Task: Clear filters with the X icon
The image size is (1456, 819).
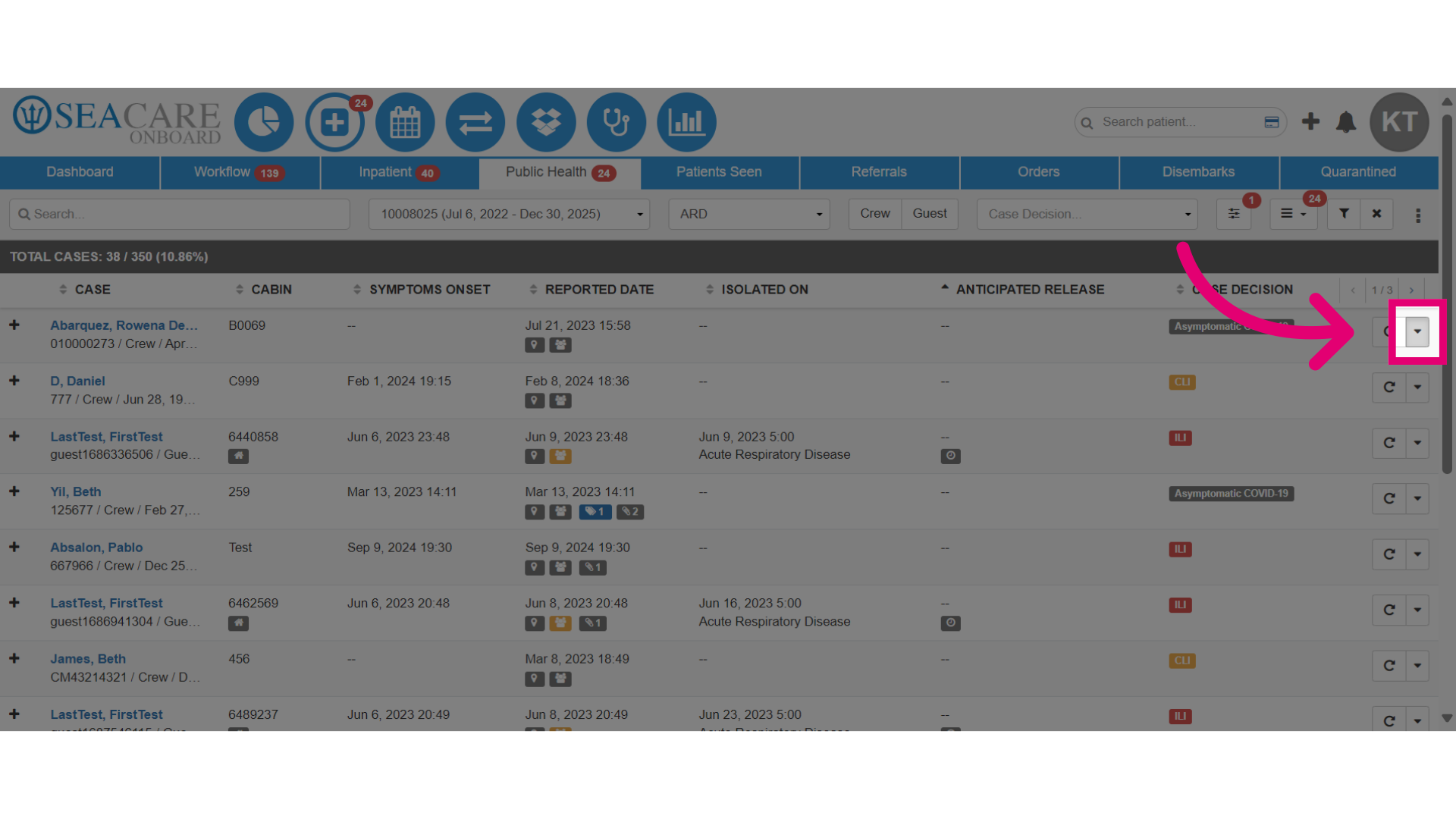Action: [1376, 214]
